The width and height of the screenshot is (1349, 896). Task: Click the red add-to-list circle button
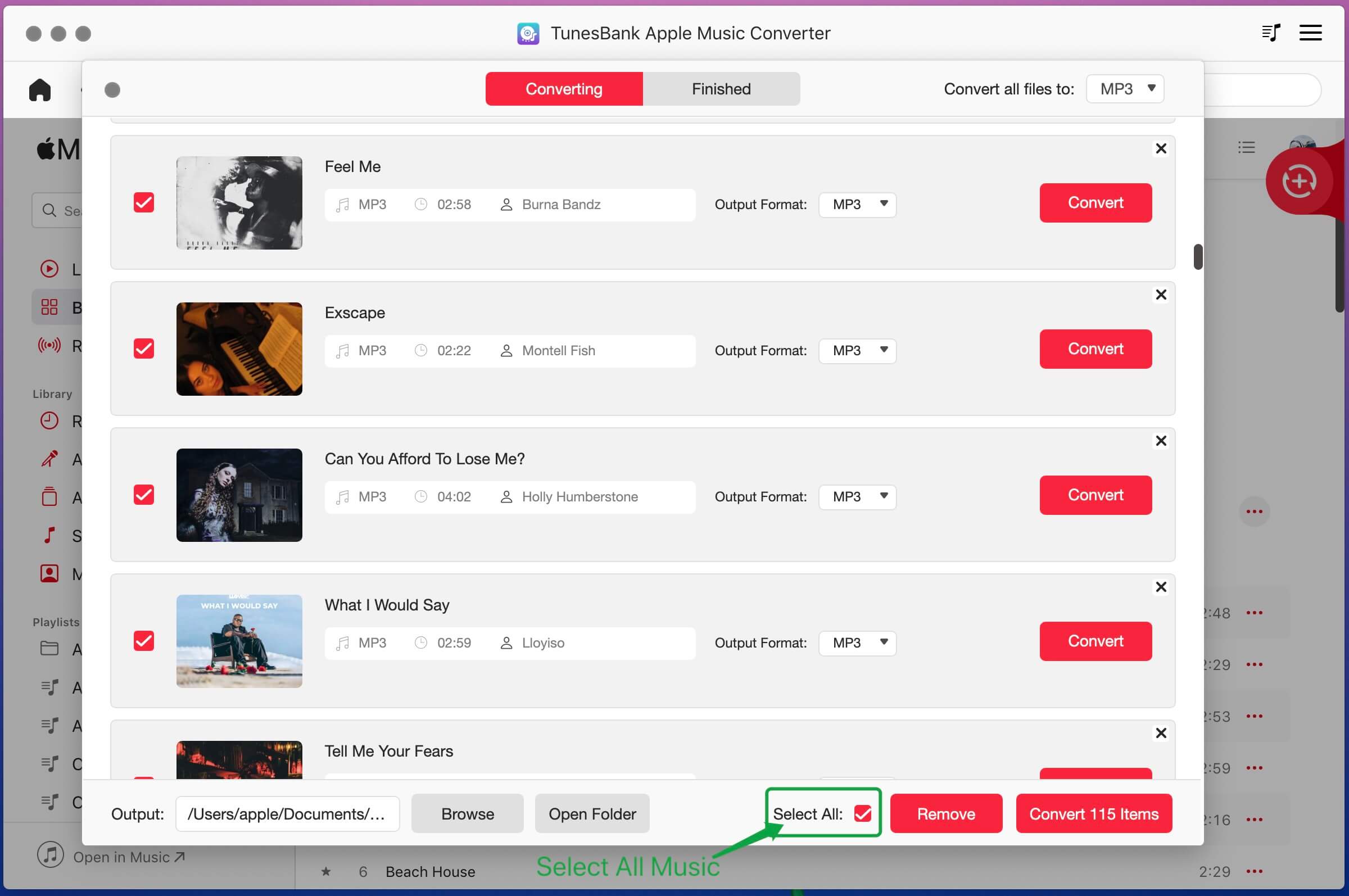tap(1300, 182)
